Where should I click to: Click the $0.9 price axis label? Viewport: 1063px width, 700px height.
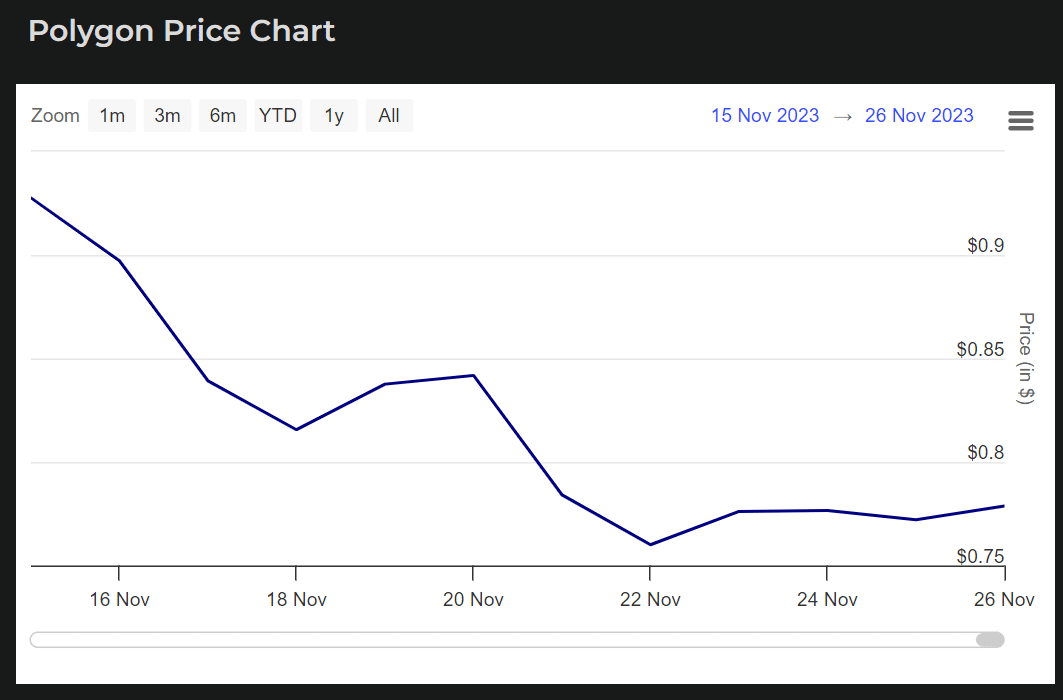tap(984, 245)
